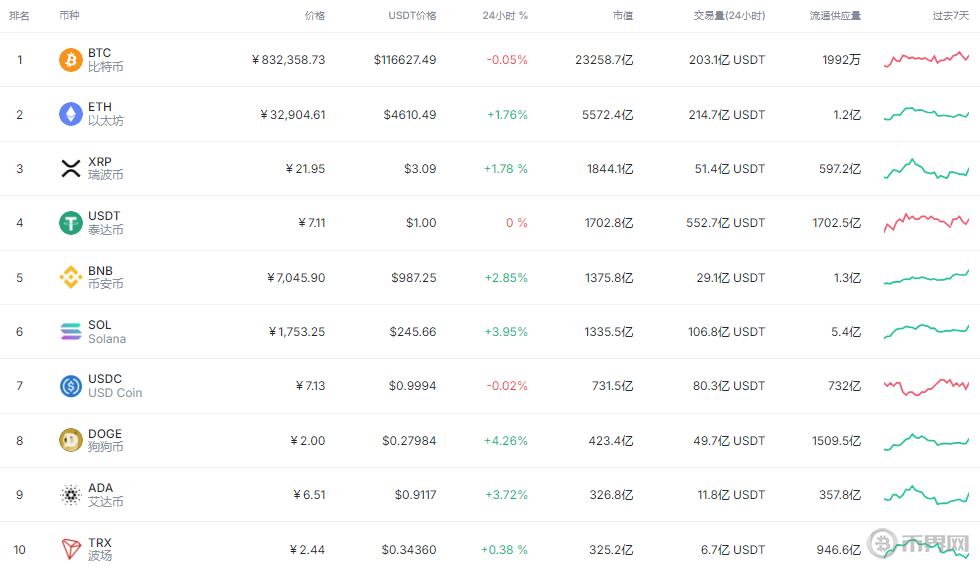Click the Ethereum ETH coin icon
This screenshot has width=980, height=571.
(70, 114)
